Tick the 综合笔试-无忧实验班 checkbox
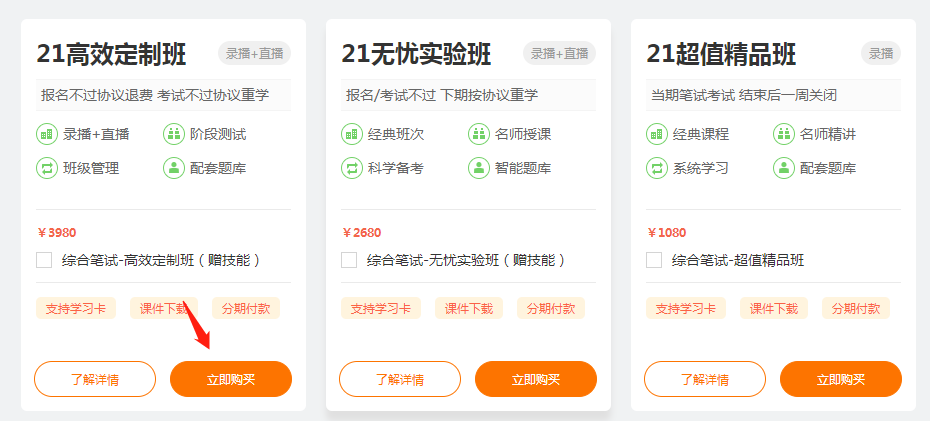The image size is (930, 421). (x=349, y=260)
